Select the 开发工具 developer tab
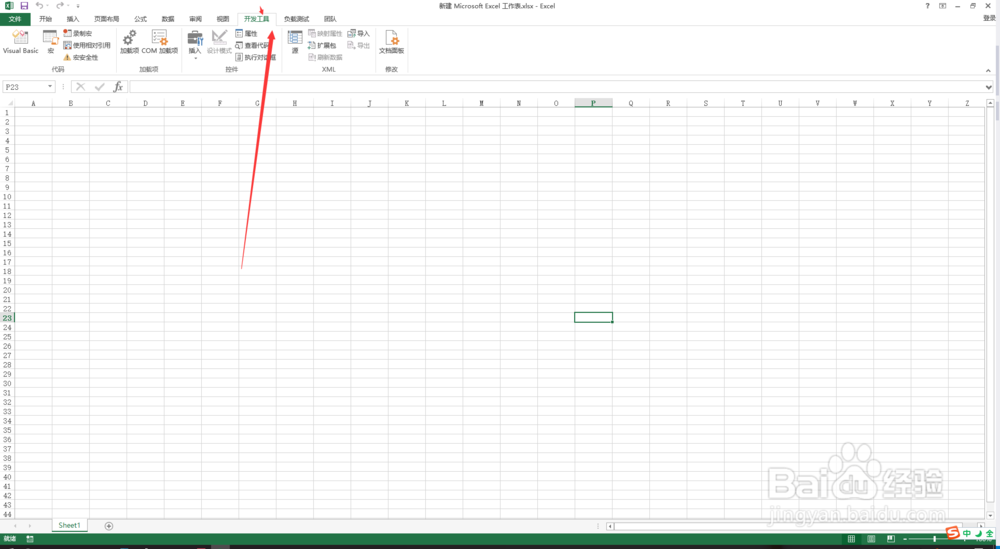Screen dimensions: 1000x549 (x=257, y=19)
